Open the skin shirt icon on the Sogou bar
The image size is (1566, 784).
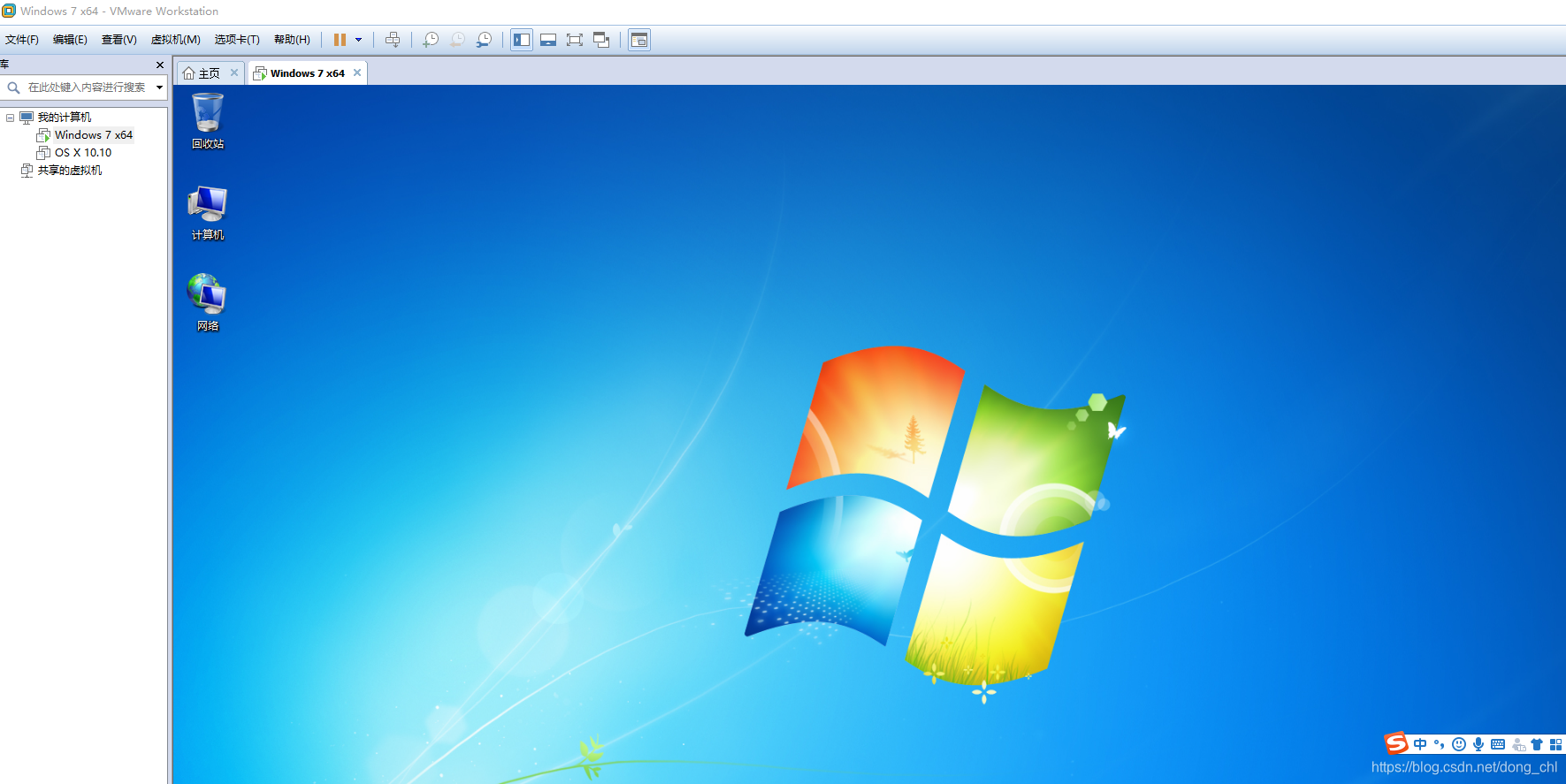(1537, 744)
